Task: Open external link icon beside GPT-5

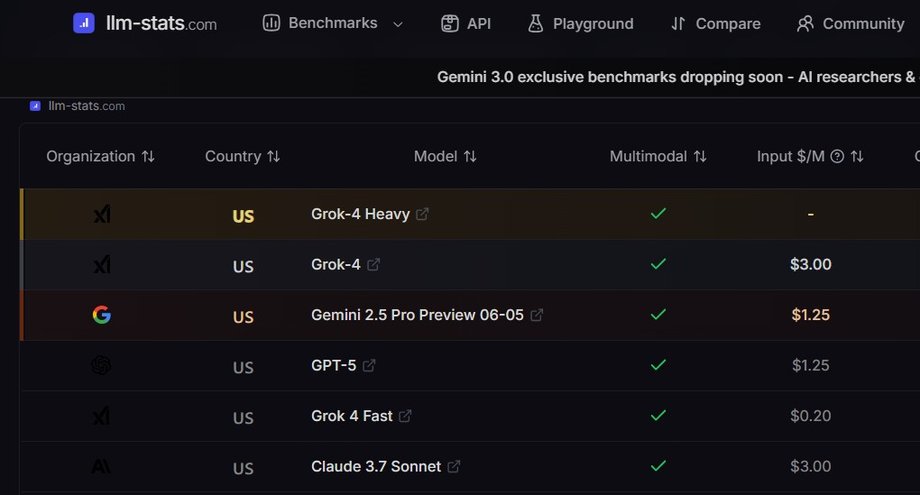Action: [369, 366]
